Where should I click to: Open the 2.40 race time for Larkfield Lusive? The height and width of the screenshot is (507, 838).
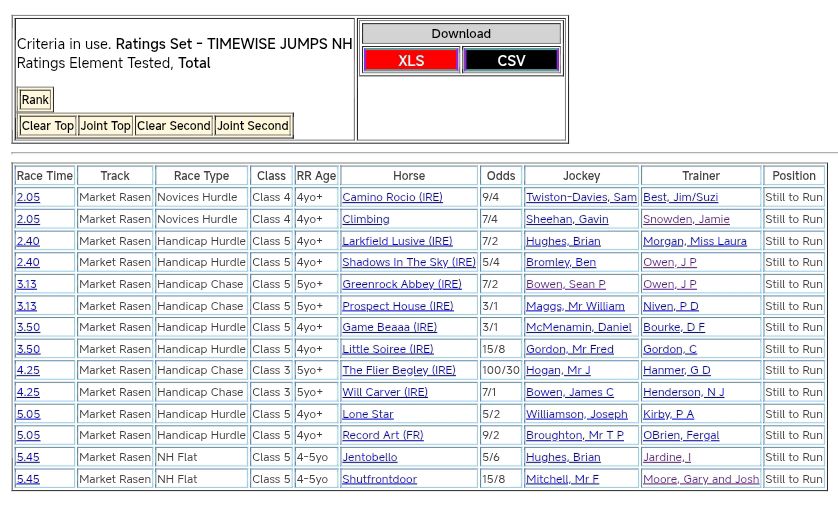click(x=28, y=241)
